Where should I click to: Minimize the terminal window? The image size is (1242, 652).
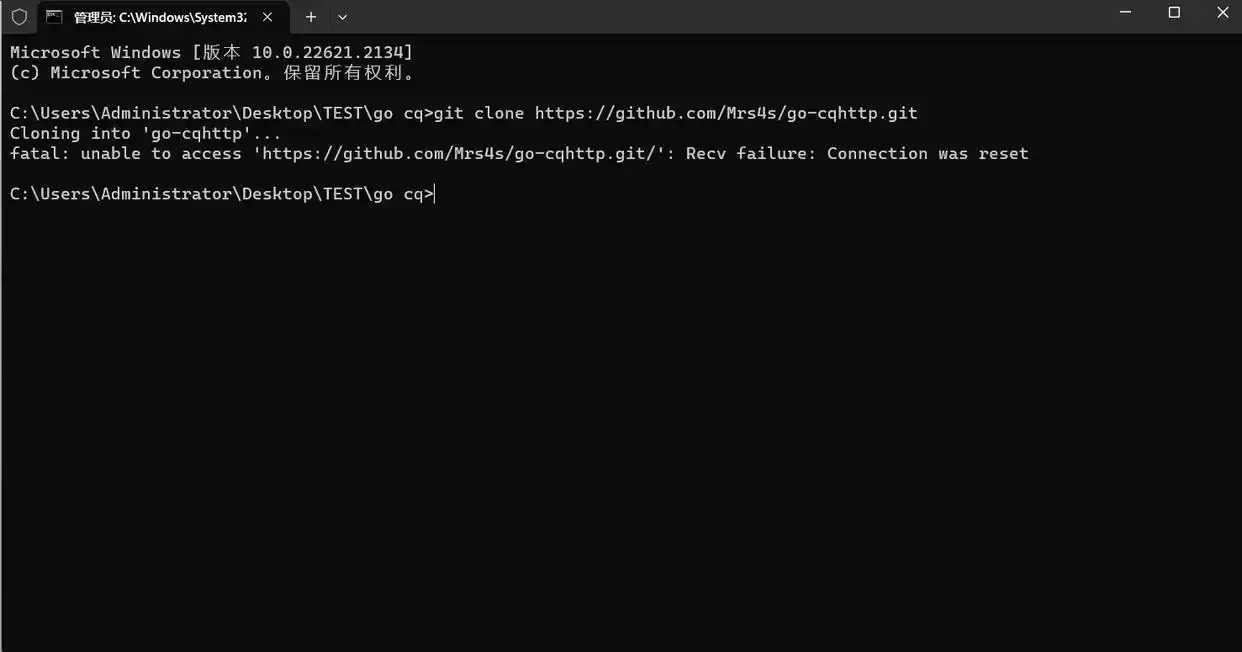click(1125, 13)
